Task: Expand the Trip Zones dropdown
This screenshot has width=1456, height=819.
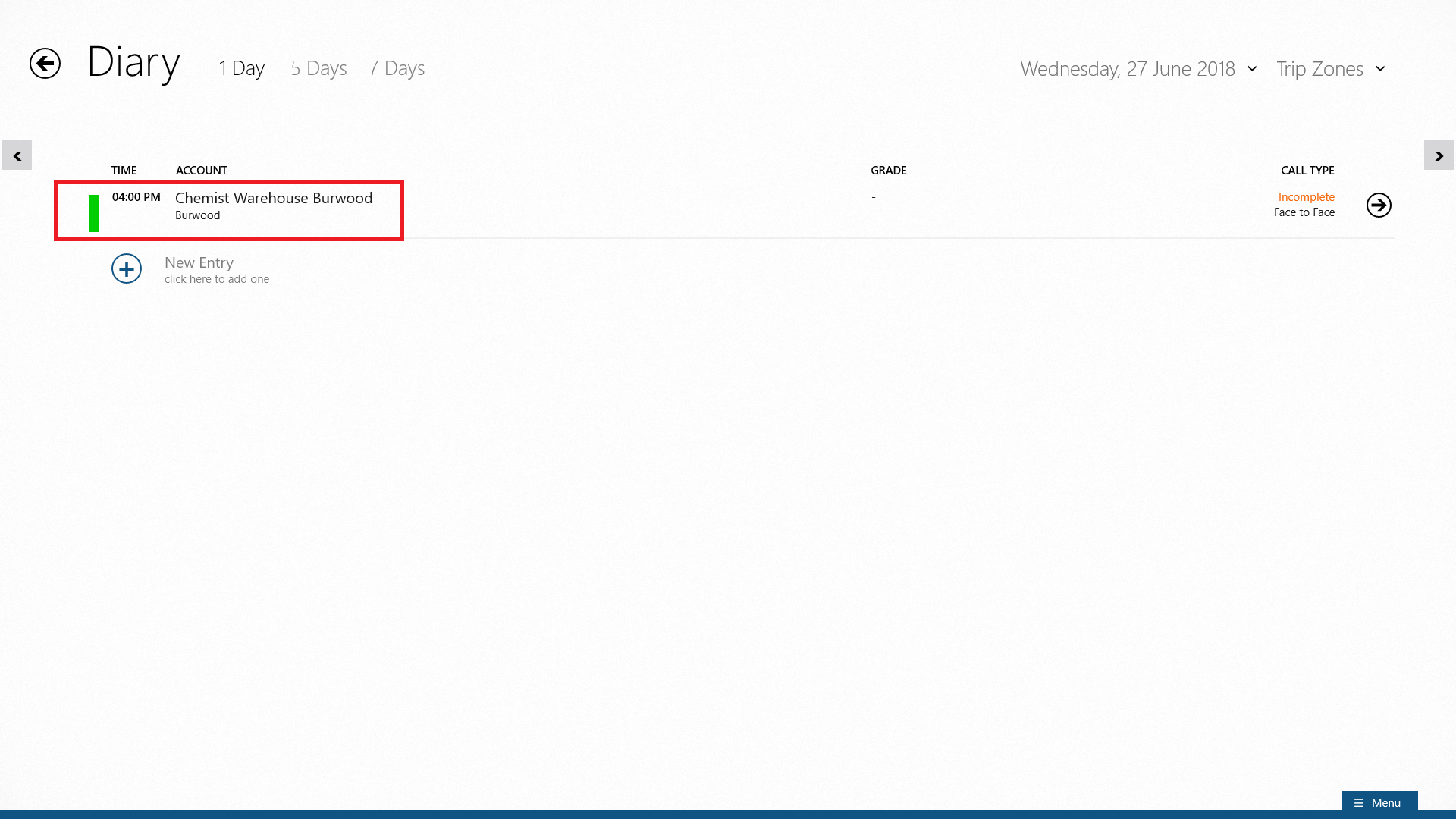Action: point(1319,69)
